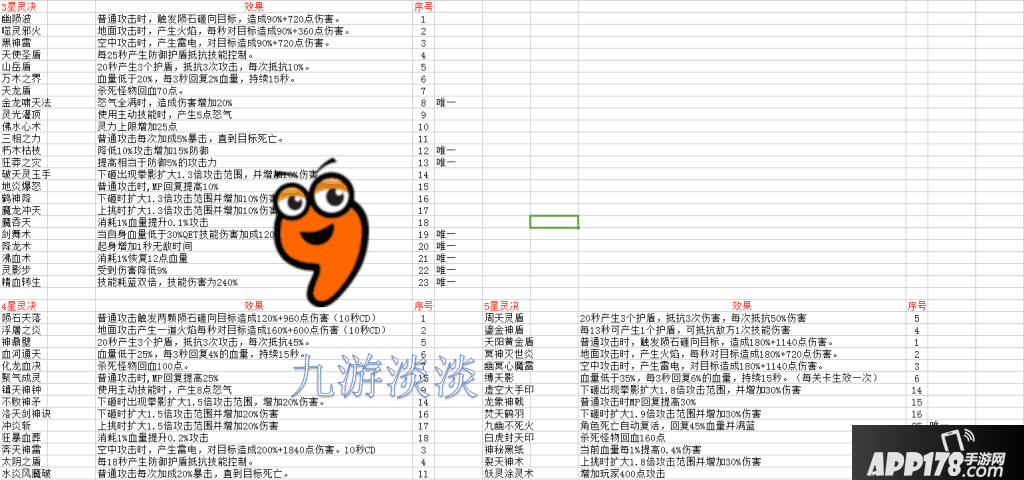Viewport: 1024px width, 480px height.
Task: Click the 唯一 tag beside 金龙啸天法
Action: click(446, 103)
